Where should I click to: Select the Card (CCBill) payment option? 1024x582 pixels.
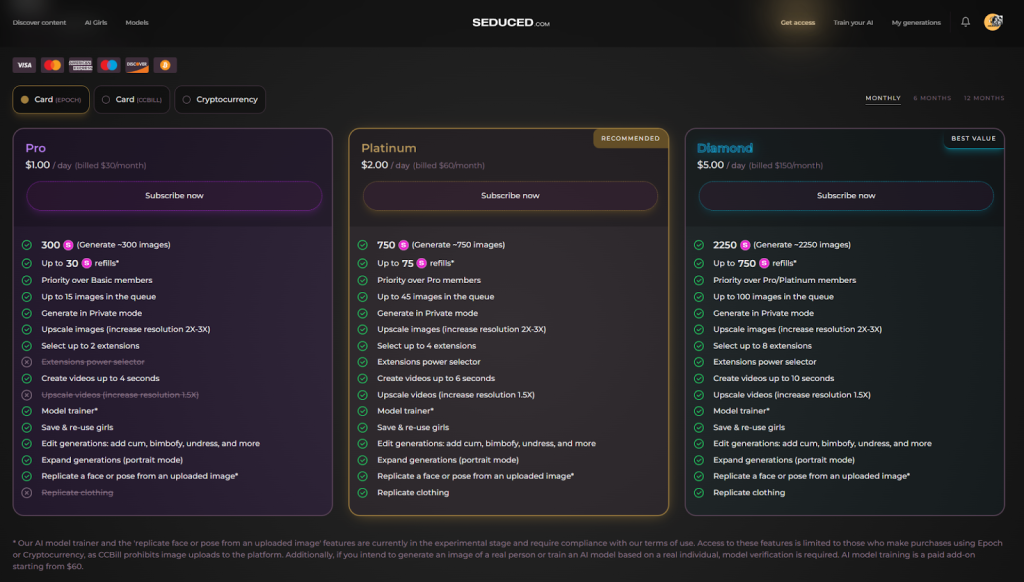(x=132, y=99)
